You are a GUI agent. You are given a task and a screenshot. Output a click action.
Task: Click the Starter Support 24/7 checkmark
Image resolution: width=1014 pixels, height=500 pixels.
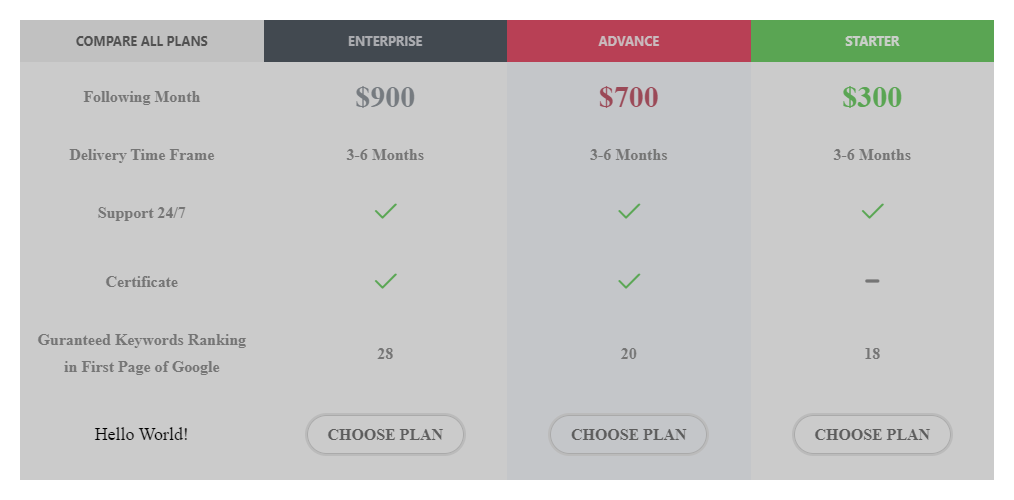[x=872, y=211]
